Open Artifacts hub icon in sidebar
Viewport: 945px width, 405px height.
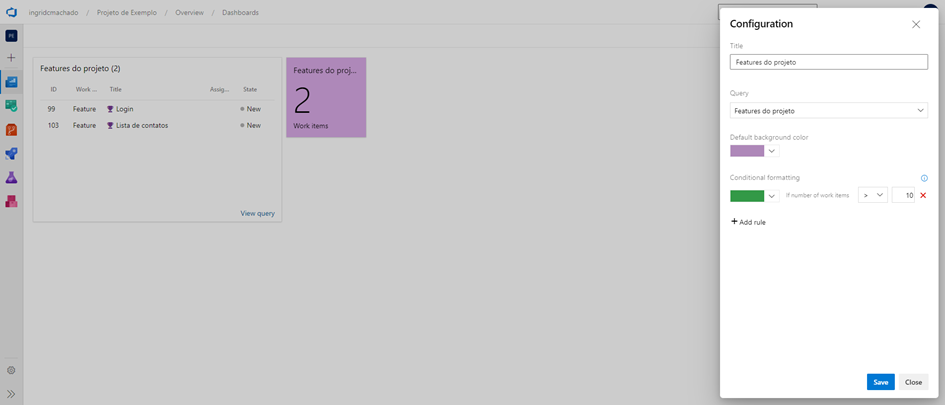point(11,201)
